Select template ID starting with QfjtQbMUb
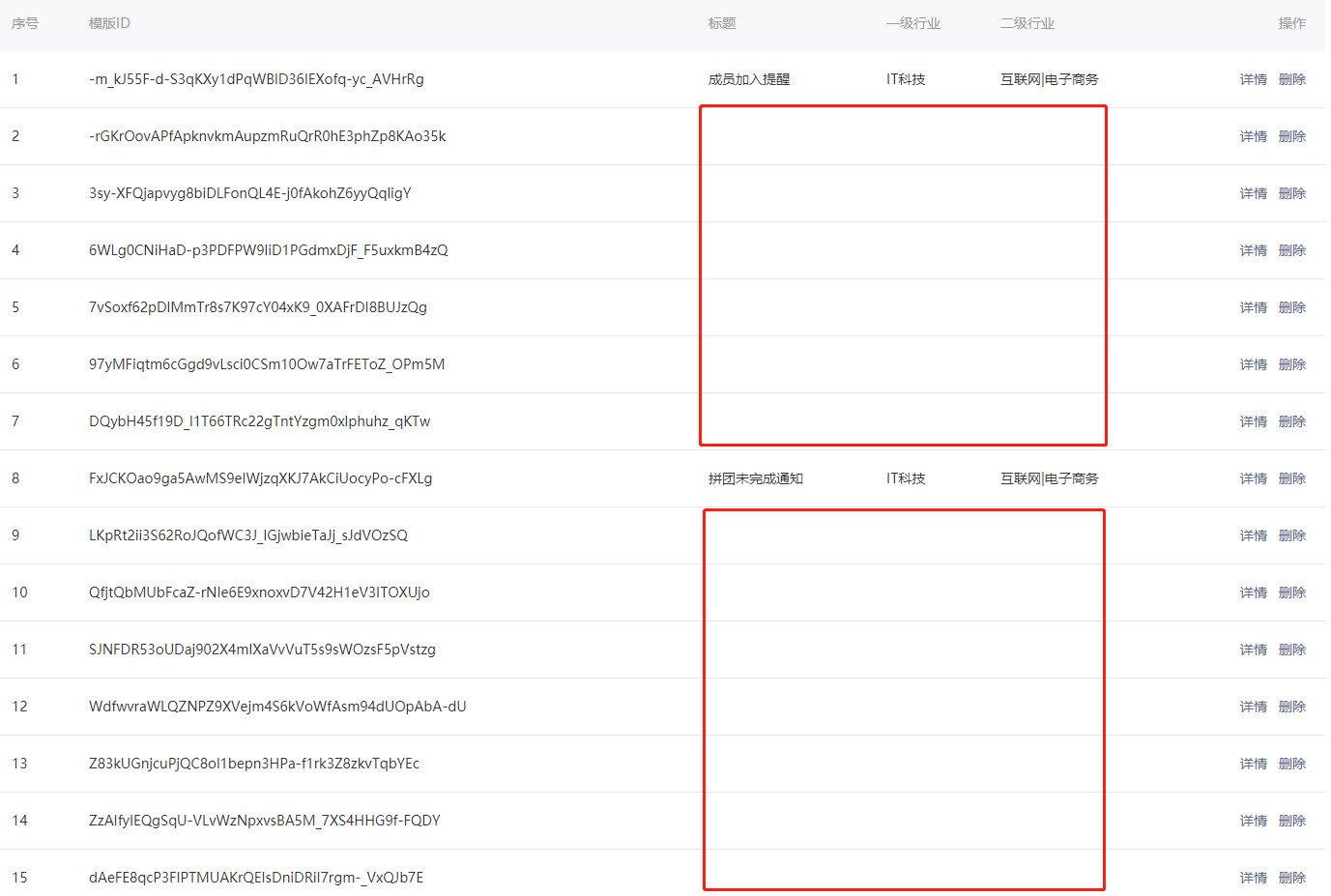 coord(259,593)
